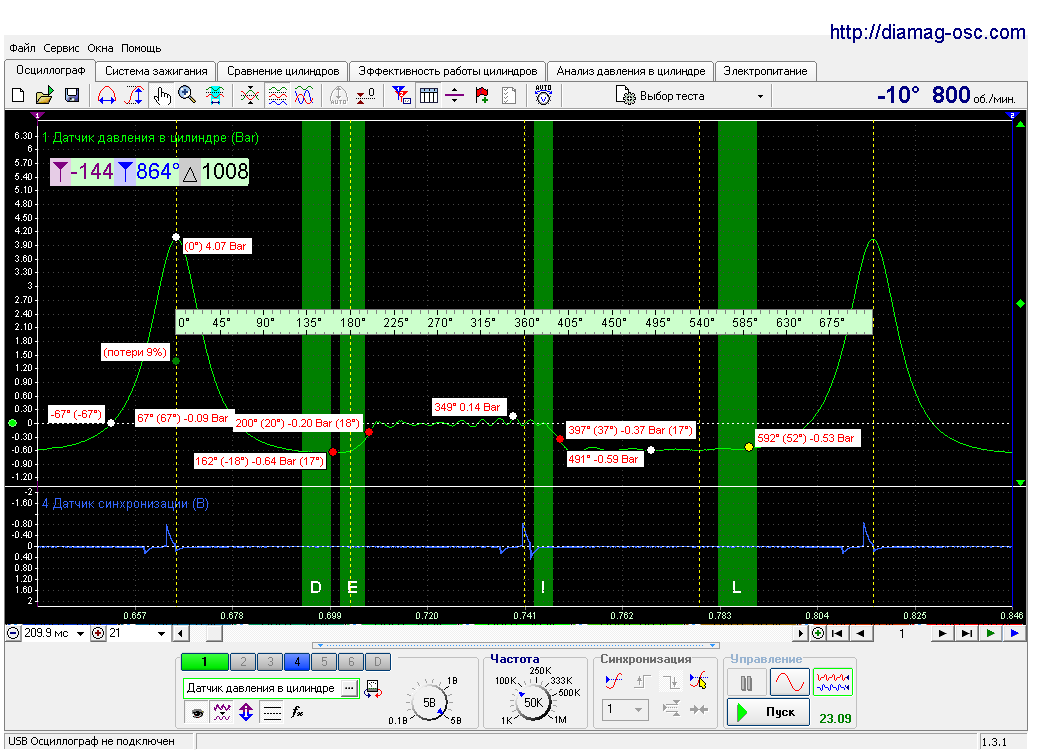Click the purple waveform filter icon
This screenshot has height=754, width=1040.
pos(222,713)
